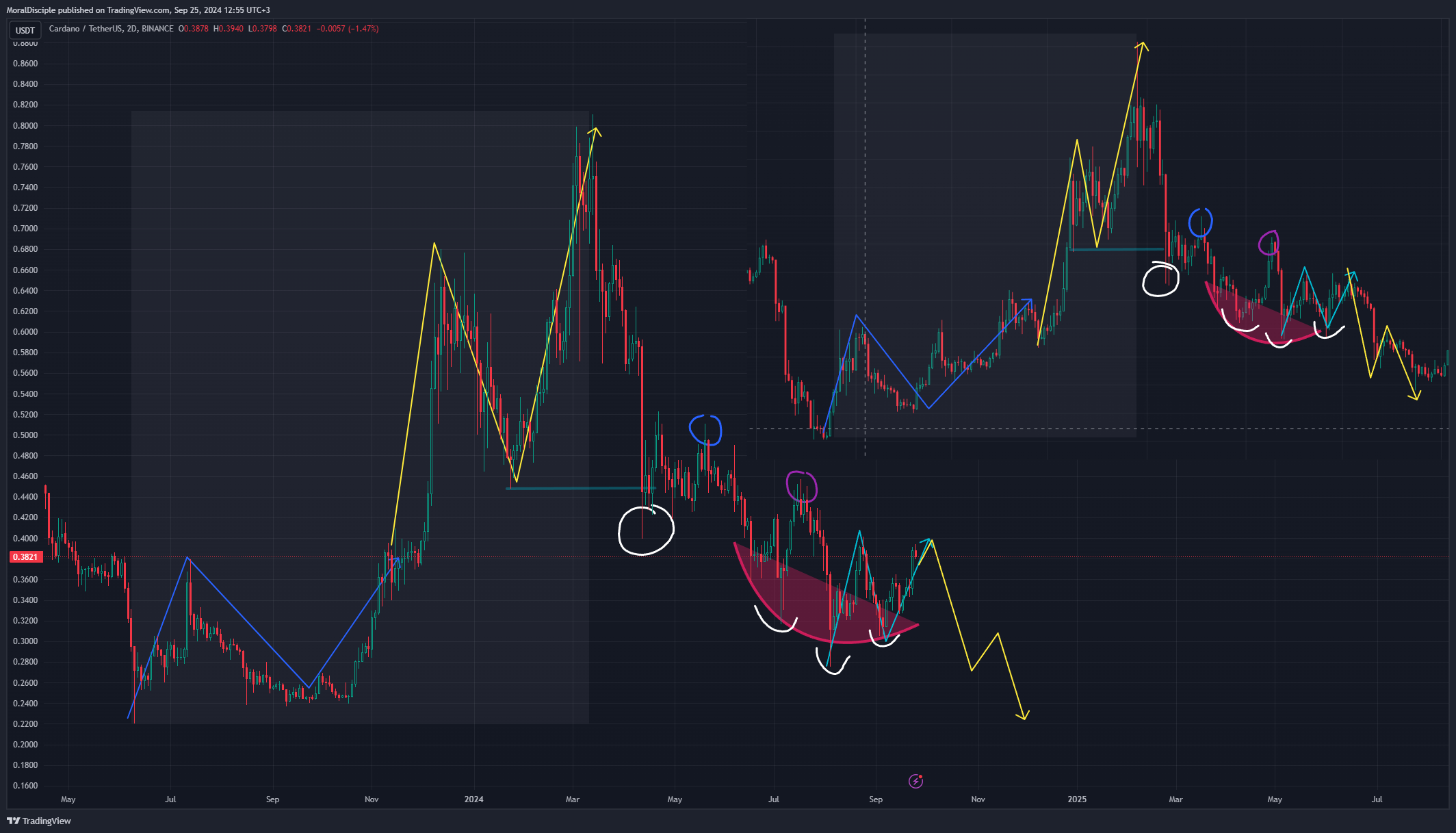Click the MoralDisciple published header text
This screenshot has height=833, width=1456.
tap(138, 10)
